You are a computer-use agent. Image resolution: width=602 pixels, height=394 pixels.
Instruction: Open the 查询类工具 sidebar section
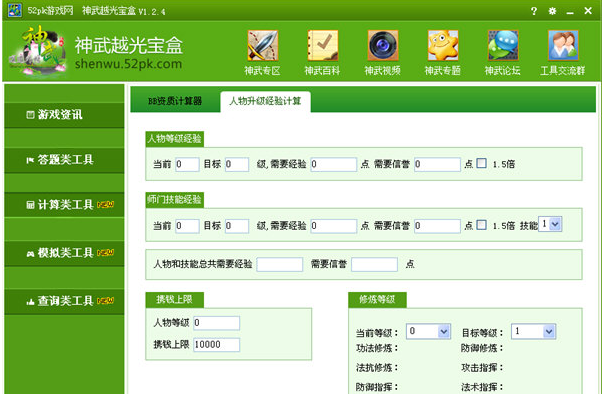(x=64, y=301)
